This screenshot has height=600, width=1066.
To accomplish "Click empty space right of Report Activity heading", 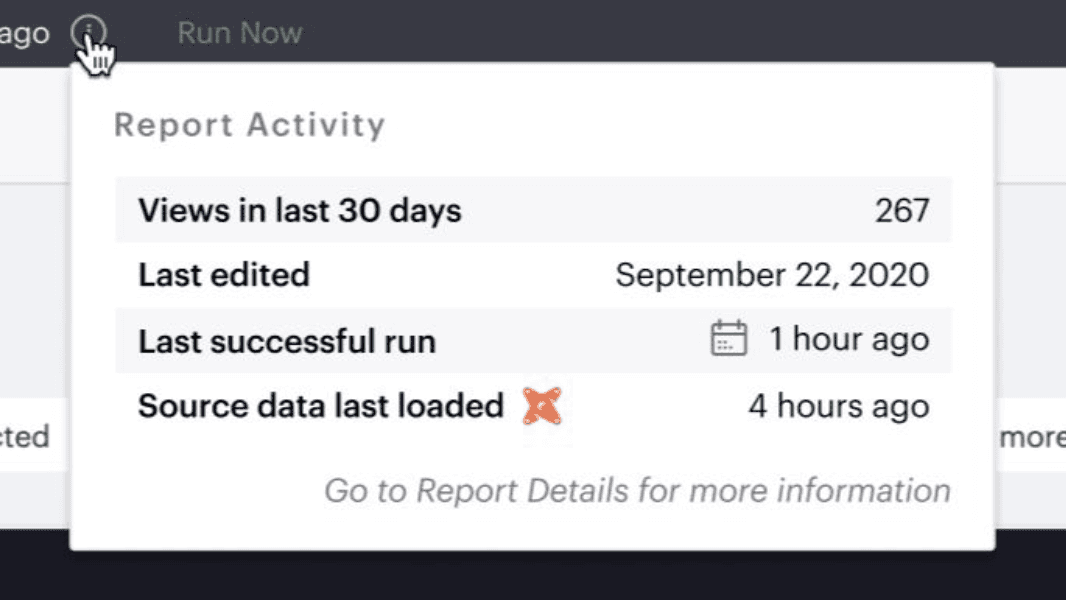I will (x=680, y=125).
